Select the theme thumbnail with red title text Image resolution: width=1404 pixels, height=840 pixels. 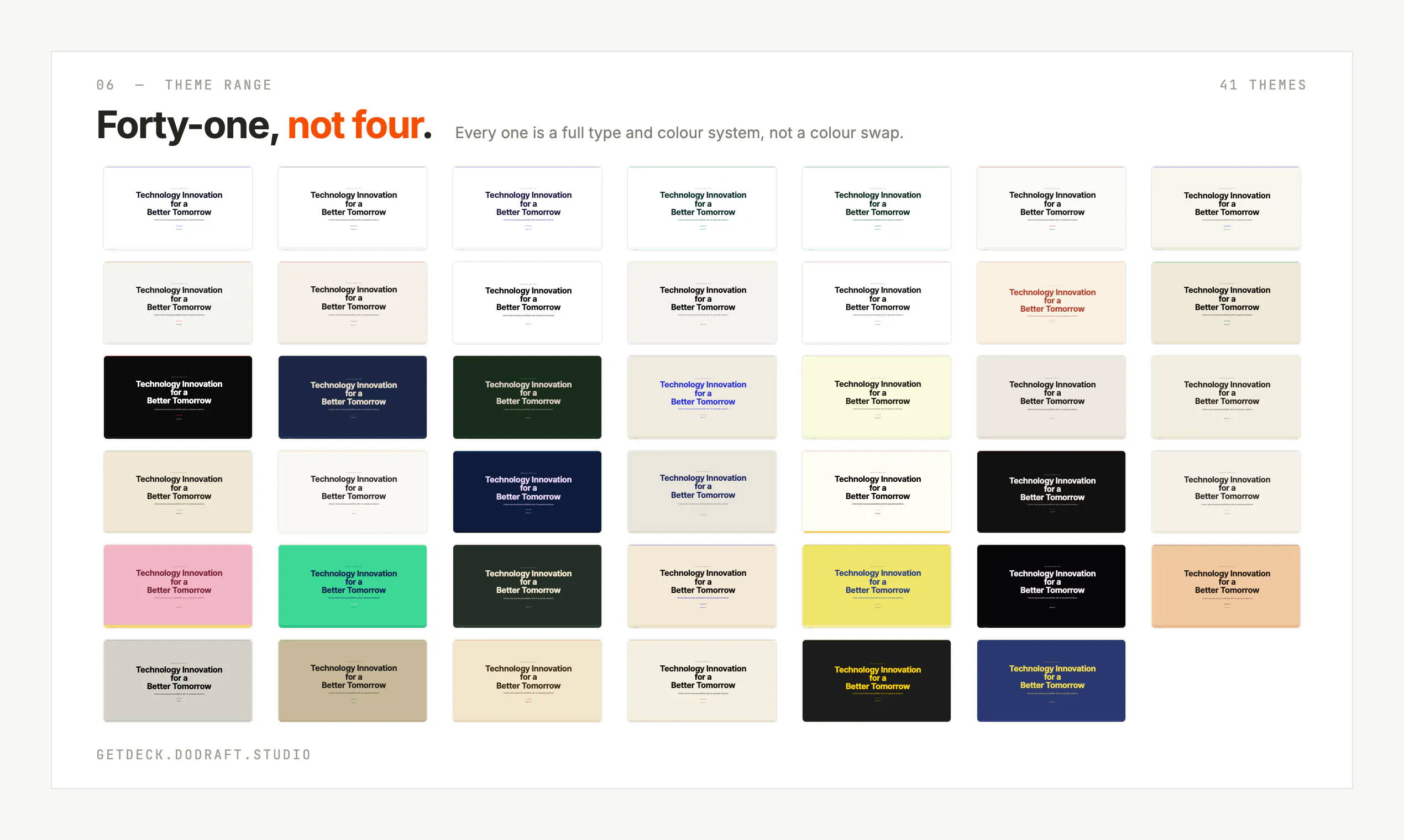tap(1051, 302)
